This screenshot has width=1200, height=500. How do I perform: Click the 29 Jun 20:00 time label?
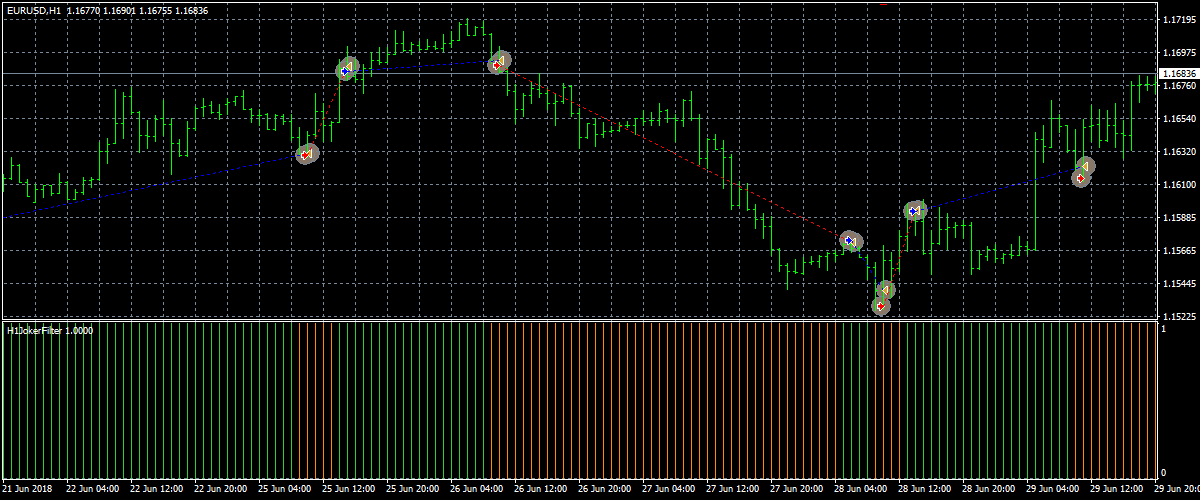pyautogui.click(x=1174, y=489)
